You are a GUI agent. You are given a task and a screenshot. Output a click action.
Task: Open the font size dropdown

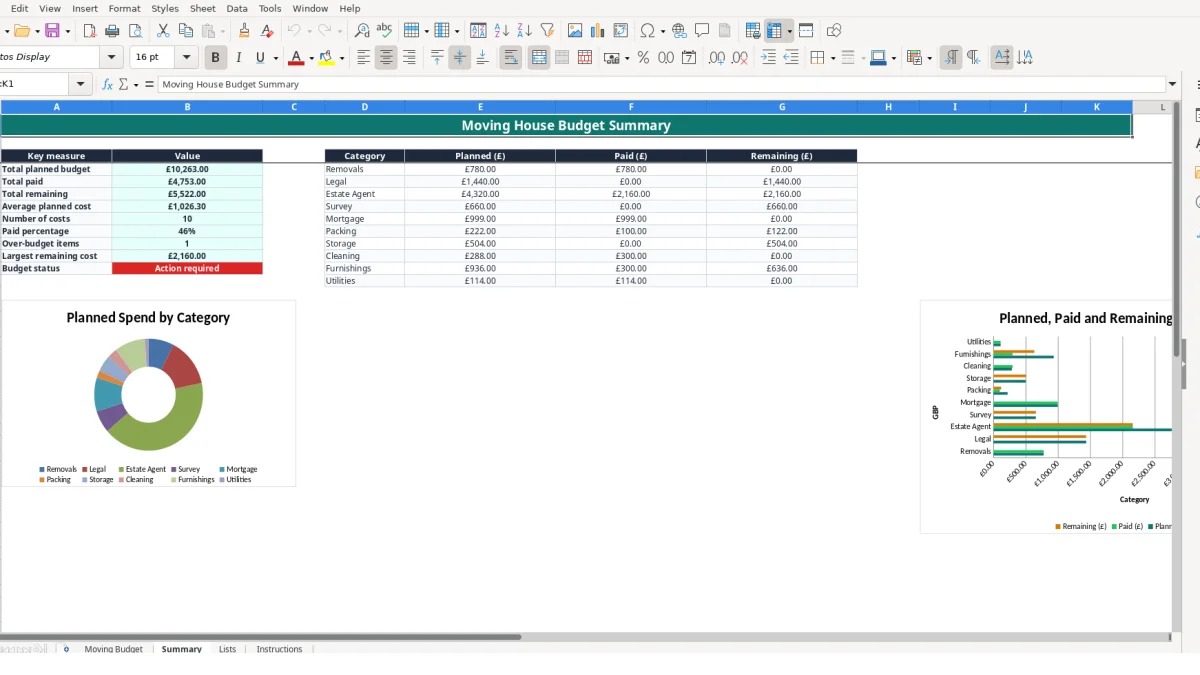pos(186,58)
